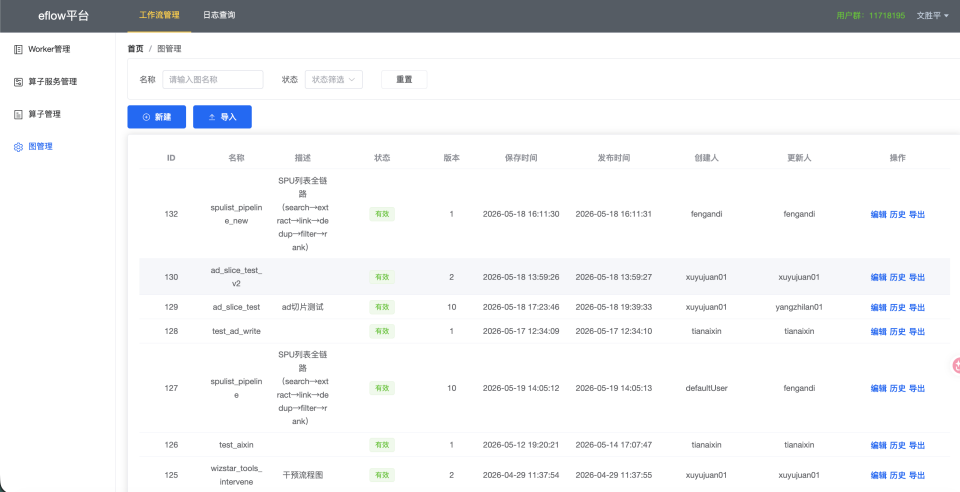This screenshot has width=960, height=492.
Task: Click 编辑 for test_aixin row
Action: pos(879,445)
